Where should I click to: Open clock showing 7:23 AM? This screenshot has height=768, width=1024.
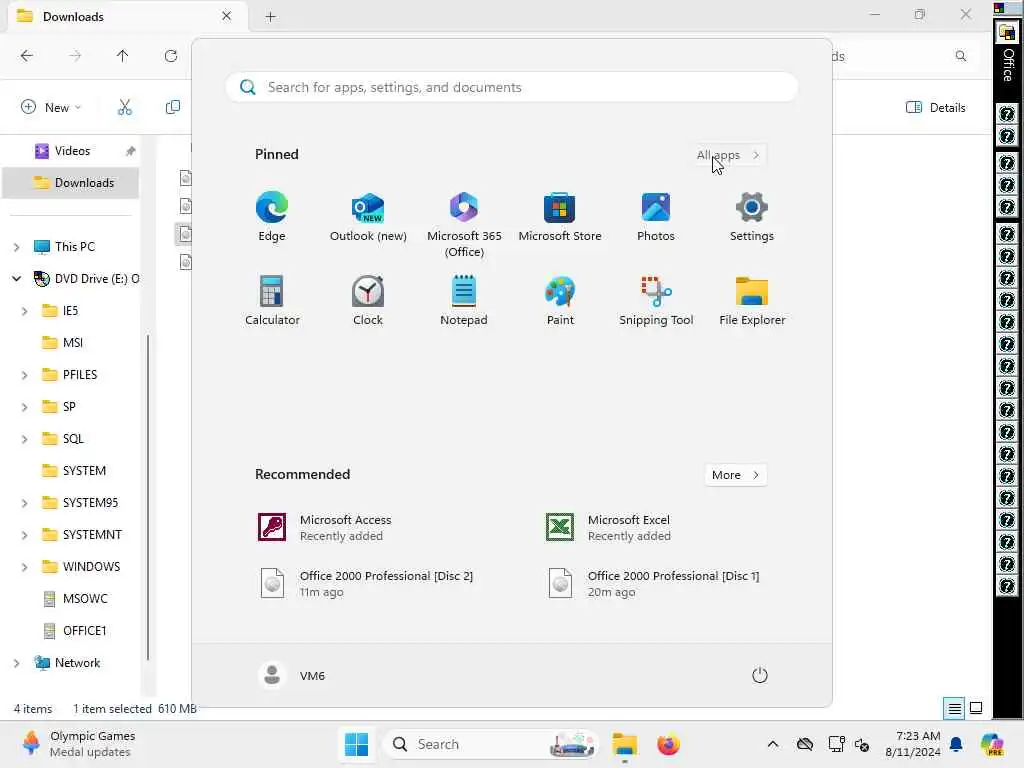click(x=913, y=744)
